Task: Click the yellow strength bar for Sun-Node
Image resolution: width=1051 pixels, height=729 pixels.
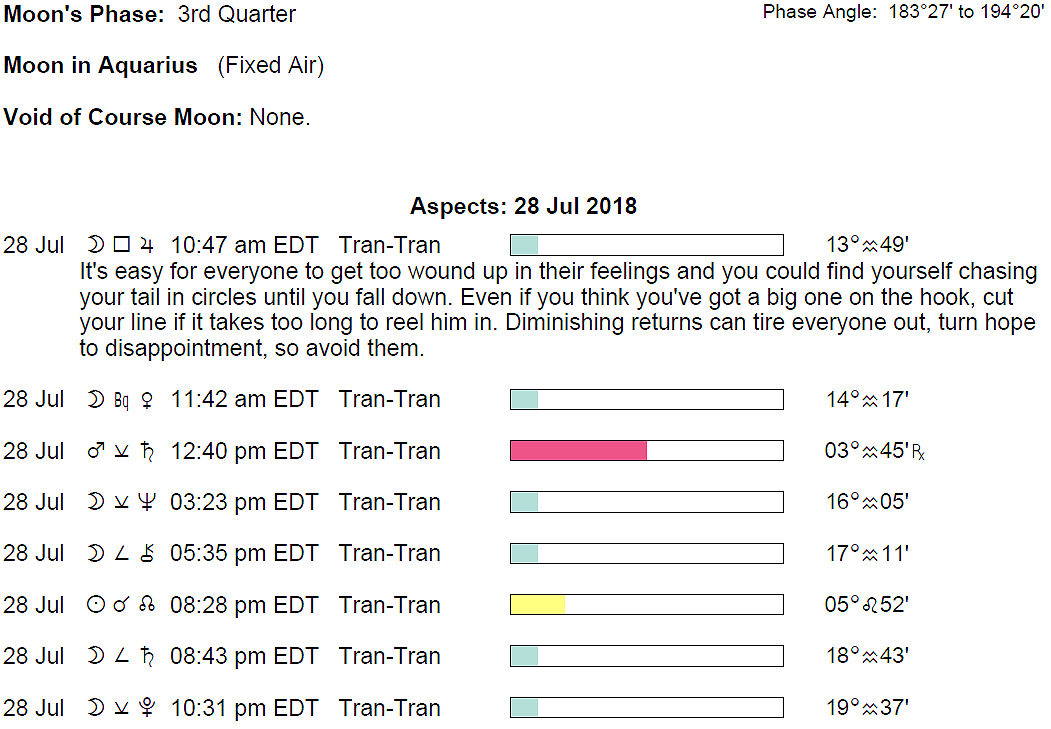Action: click(x=538, y=605)
